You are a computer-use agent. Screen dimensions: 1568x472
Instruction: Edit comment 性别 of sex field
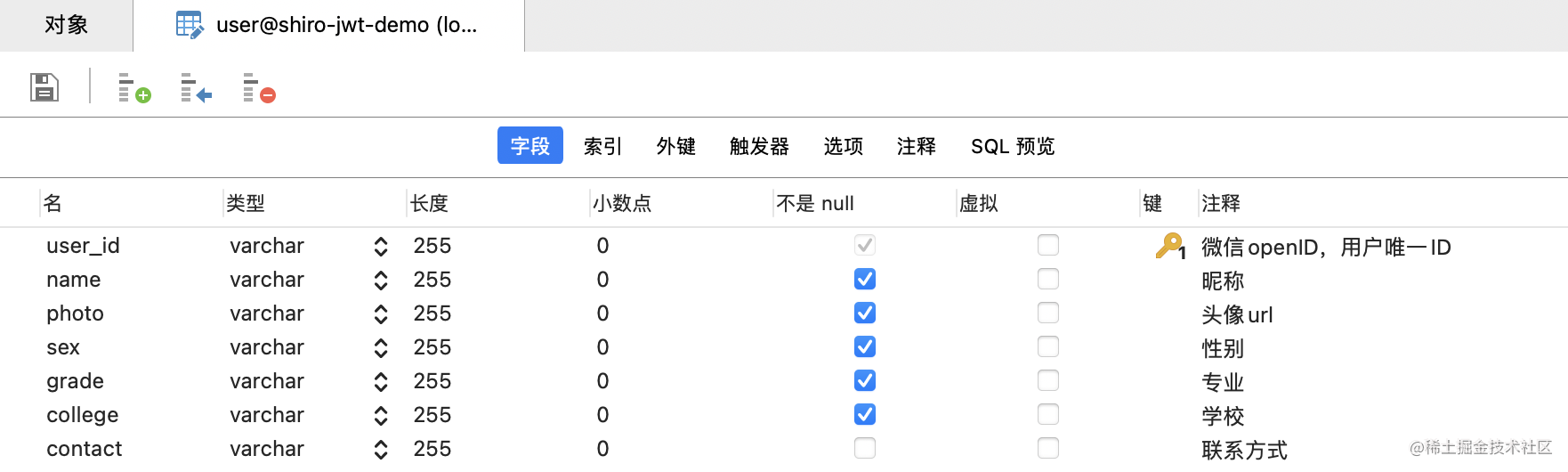tap(1223, 349)
